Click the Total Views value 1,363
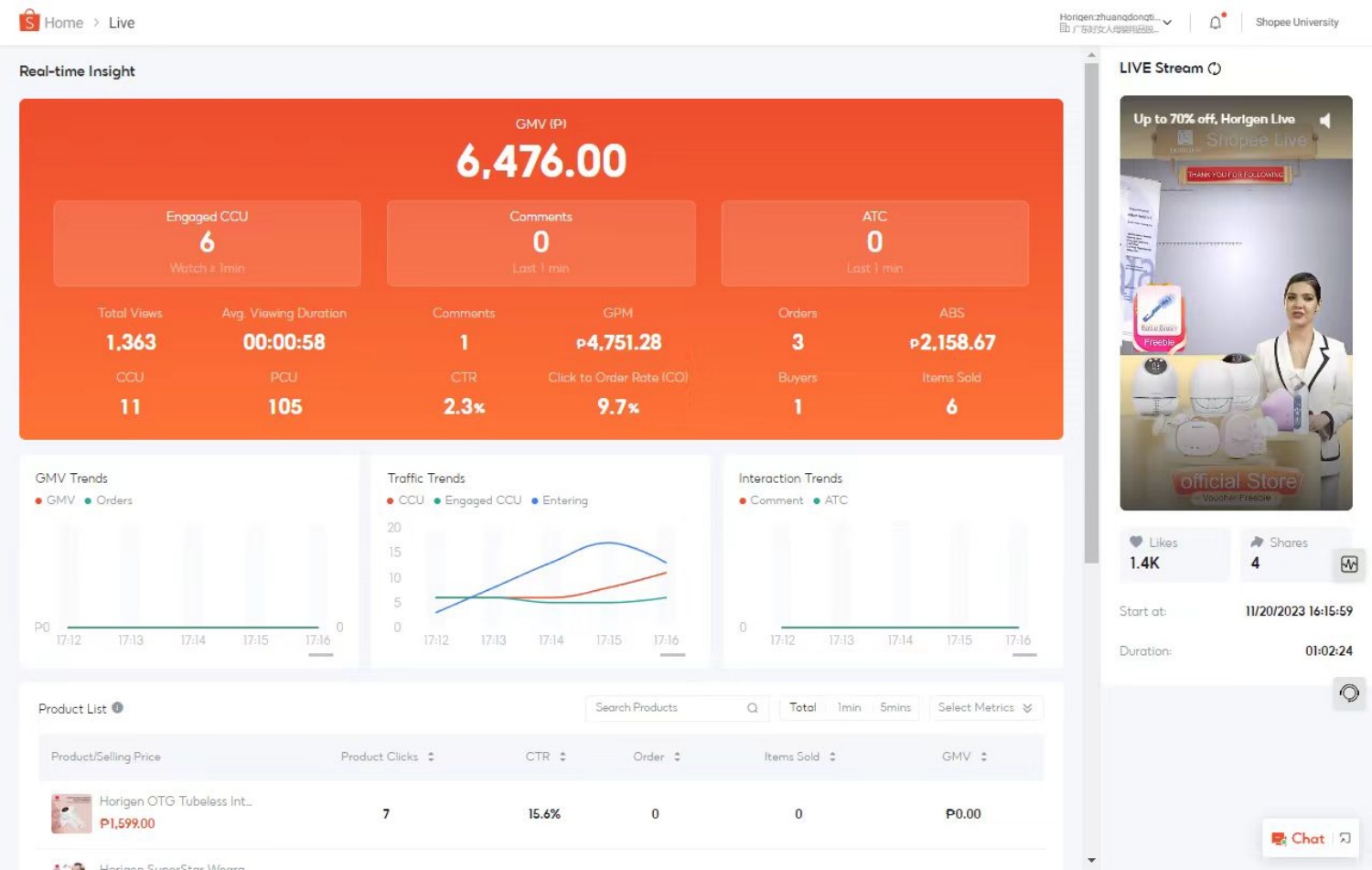The height and width of the screenshot is (870, 1372). [131, 342]
